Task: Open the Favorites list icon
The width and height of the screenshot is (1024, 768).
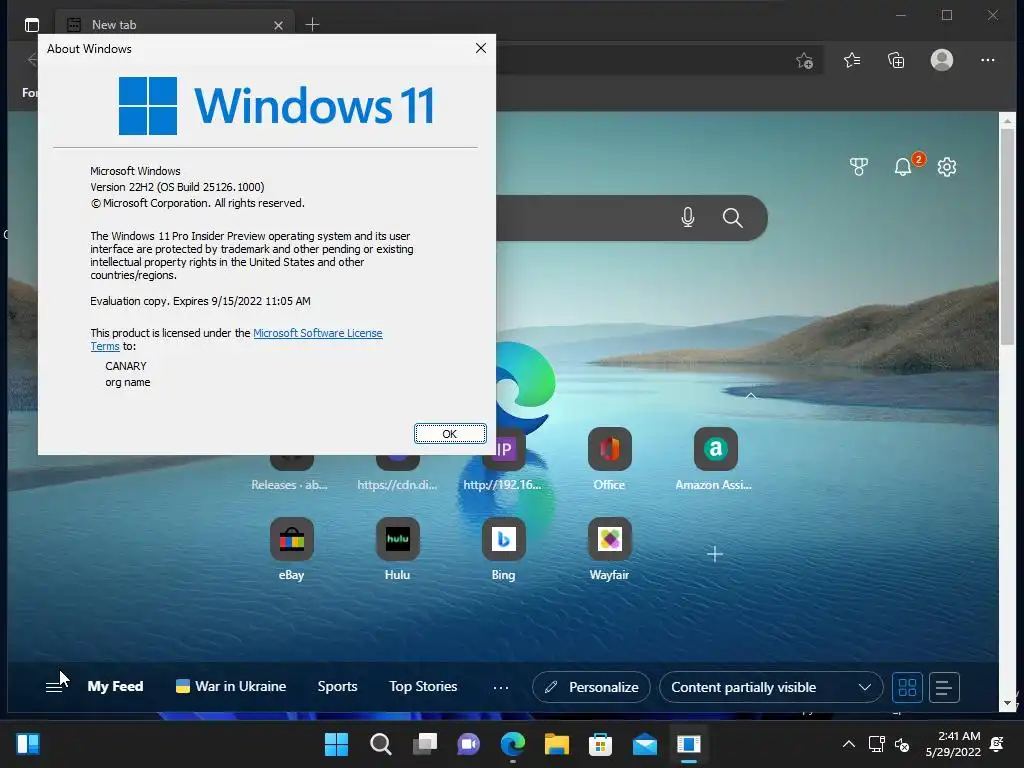Action: (x=852, y=61)
